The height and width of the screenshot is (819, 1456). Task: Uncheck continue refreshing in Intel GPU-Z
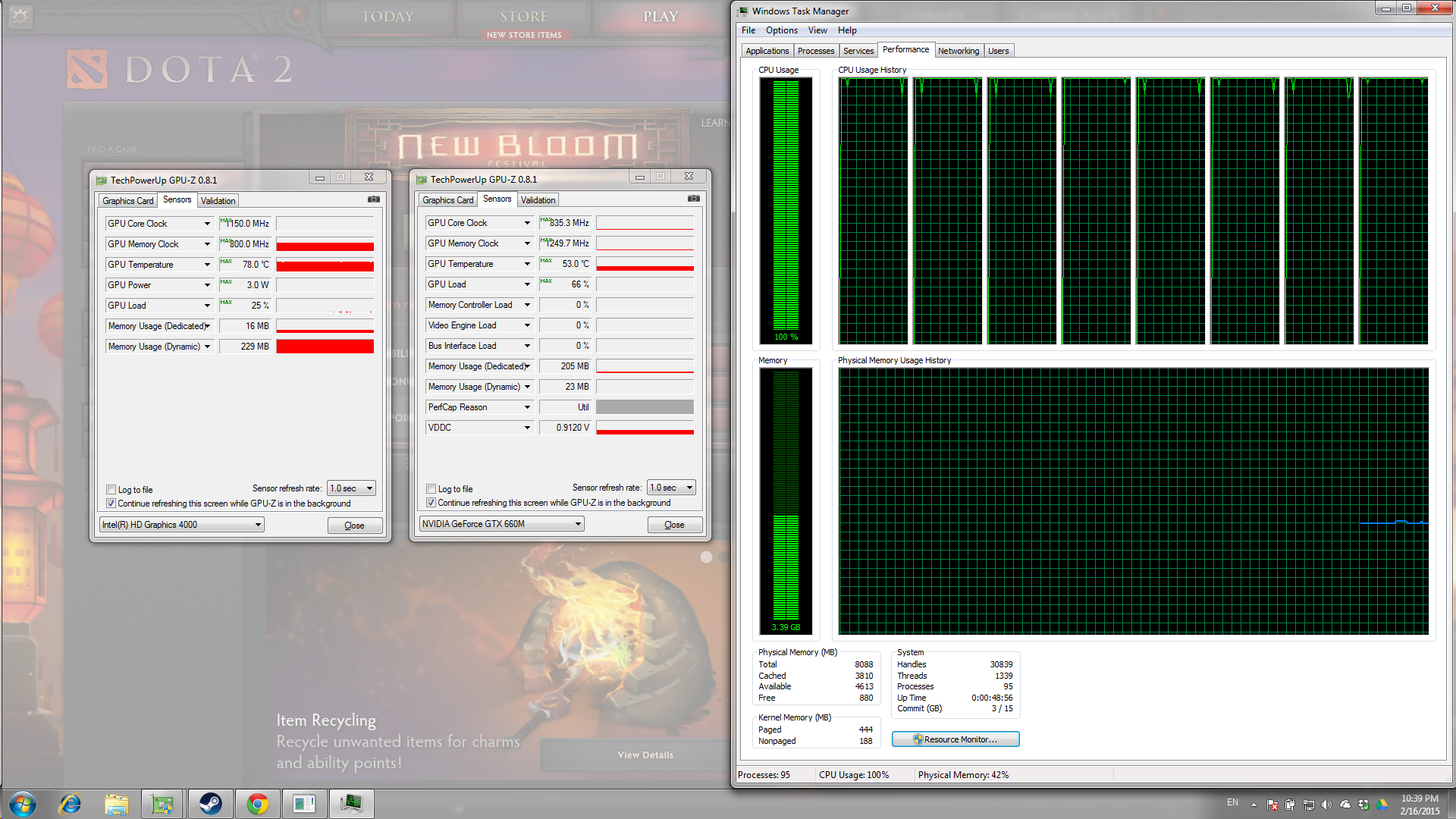click(111, 504)
